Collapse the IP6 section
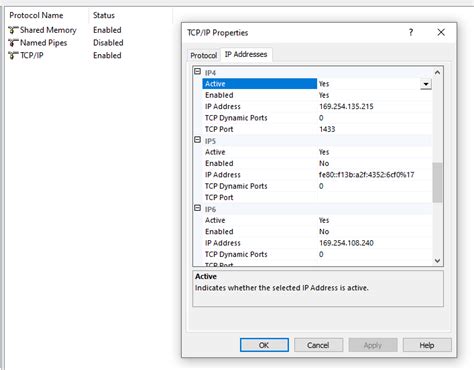This screenshot has height=370, width=474. [x=198, y=208]
